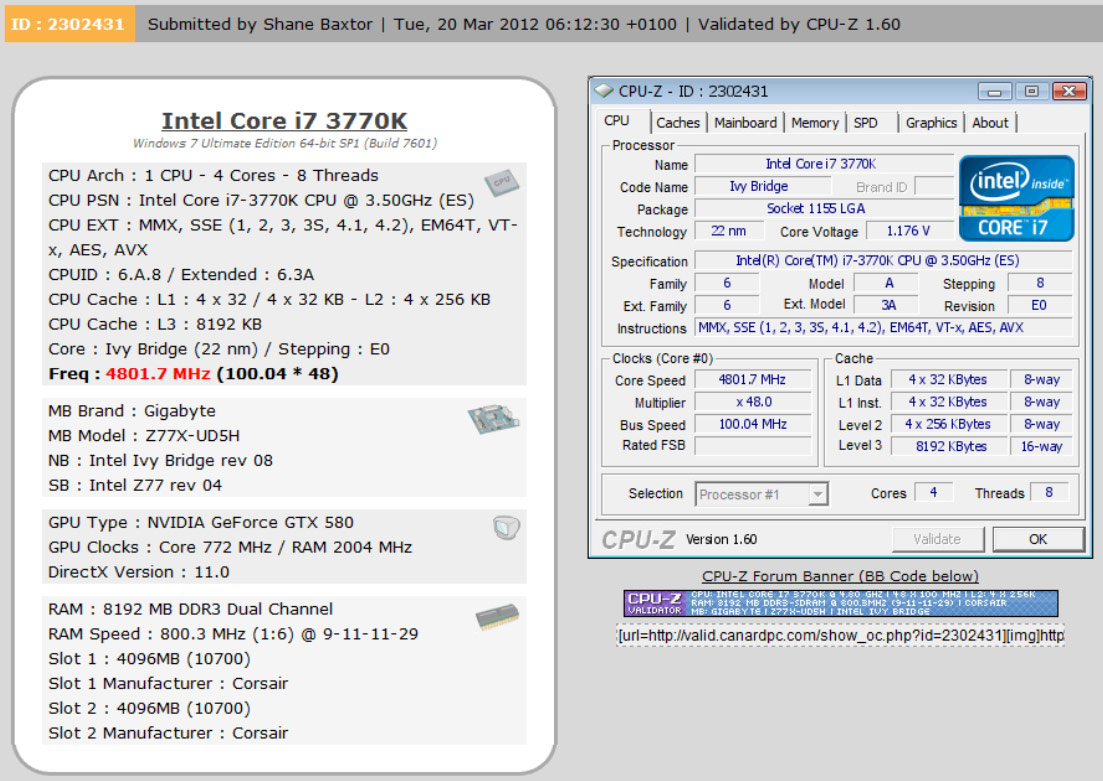This screenshot has height=781, width=1103.
Task: Open the About tab
Action: (x=990, y=122)
